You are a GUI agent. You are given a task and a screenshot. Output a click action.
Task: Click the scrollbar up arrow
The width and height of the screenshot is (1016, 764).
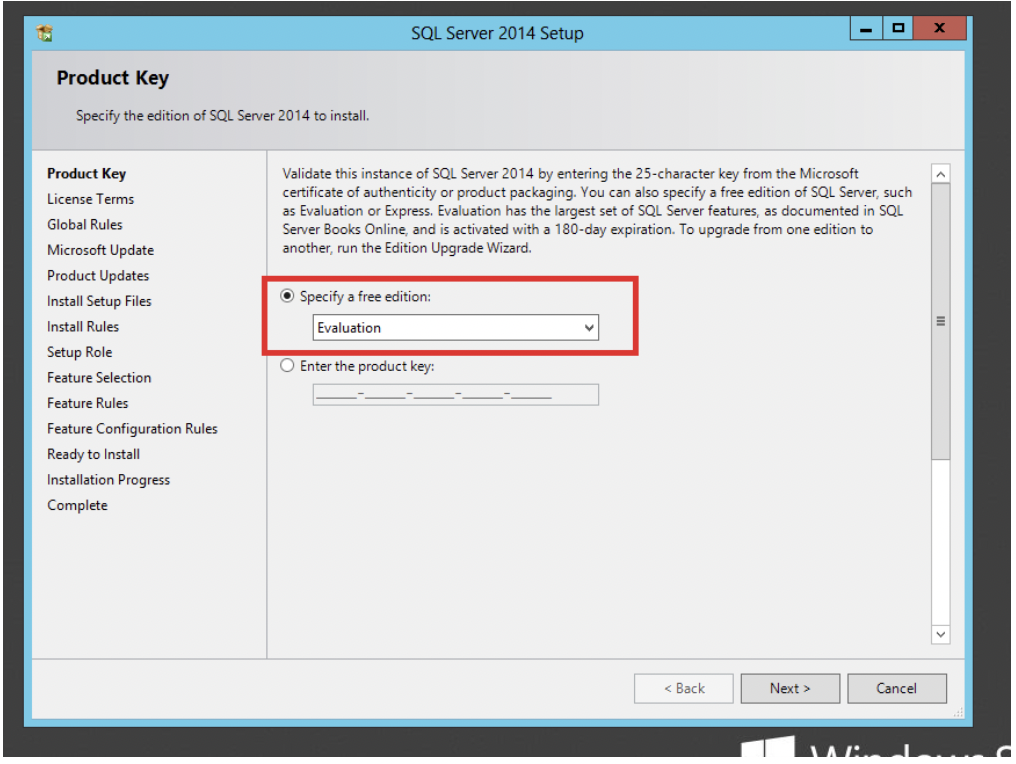[940, 174]
